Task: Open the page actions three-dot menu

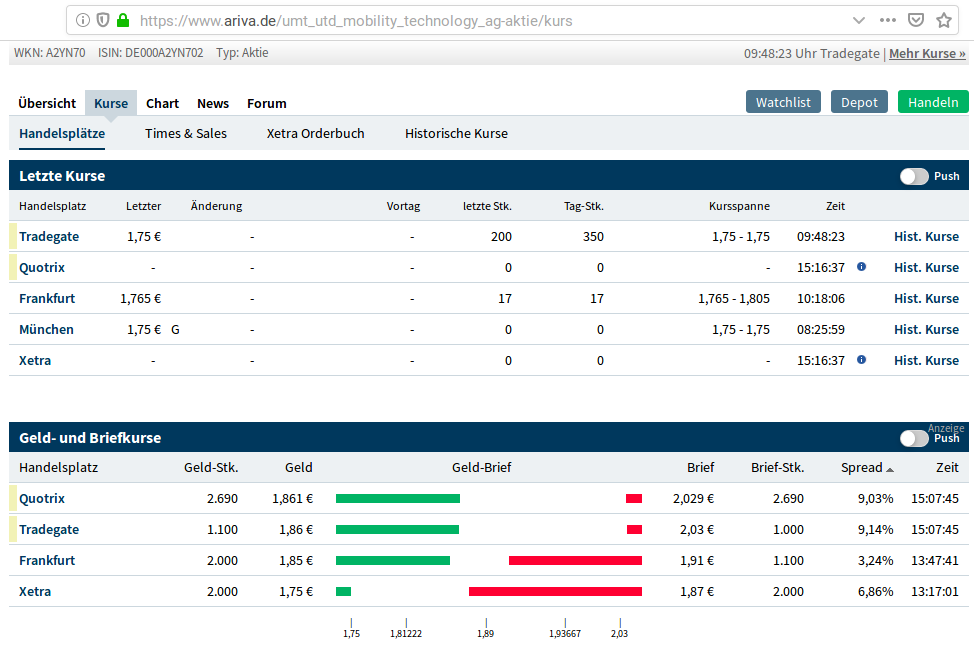Action: click(x=888, y=20)
